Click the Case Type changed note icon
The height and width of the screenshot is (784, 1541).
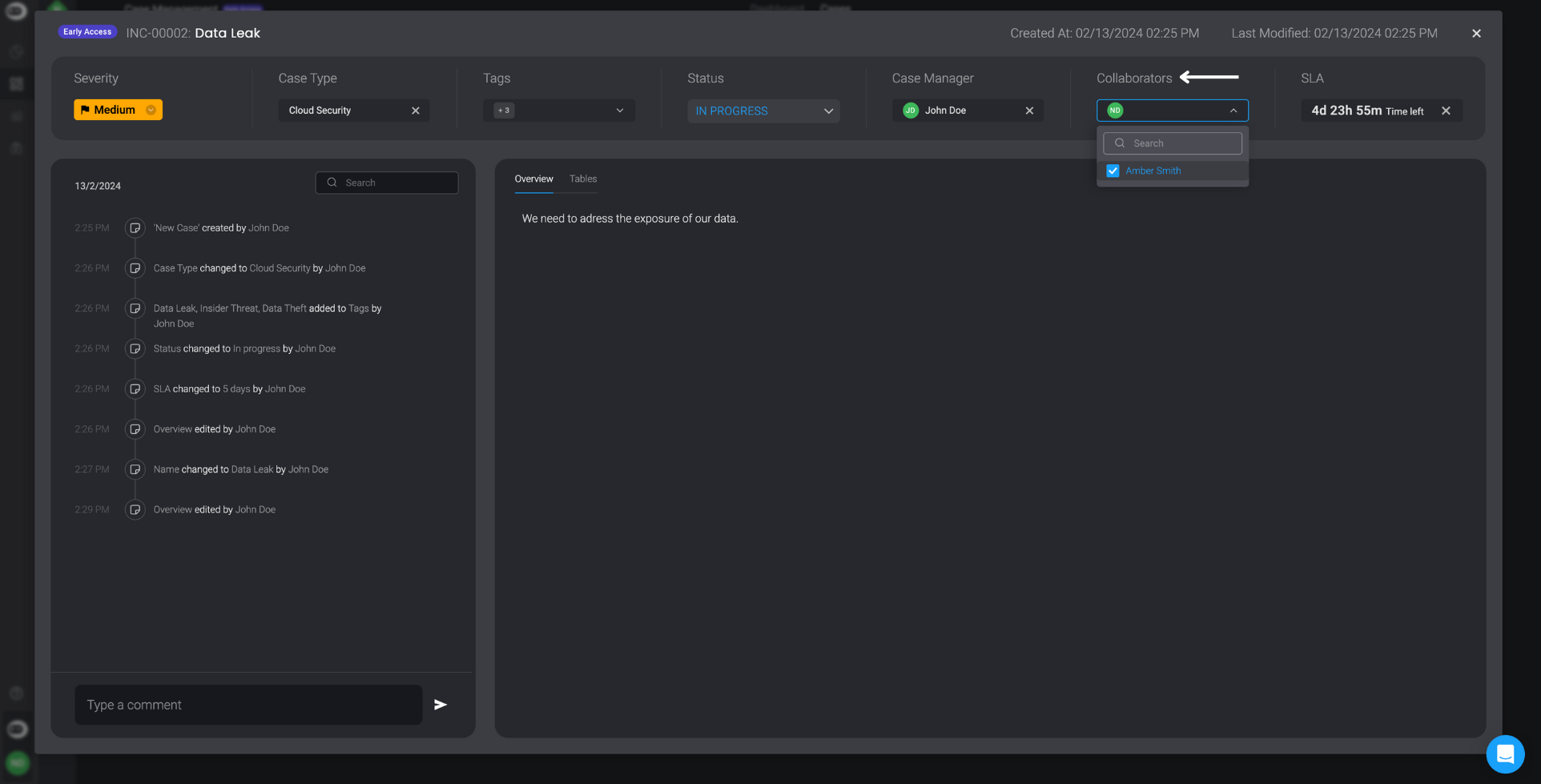coord(135,268)
